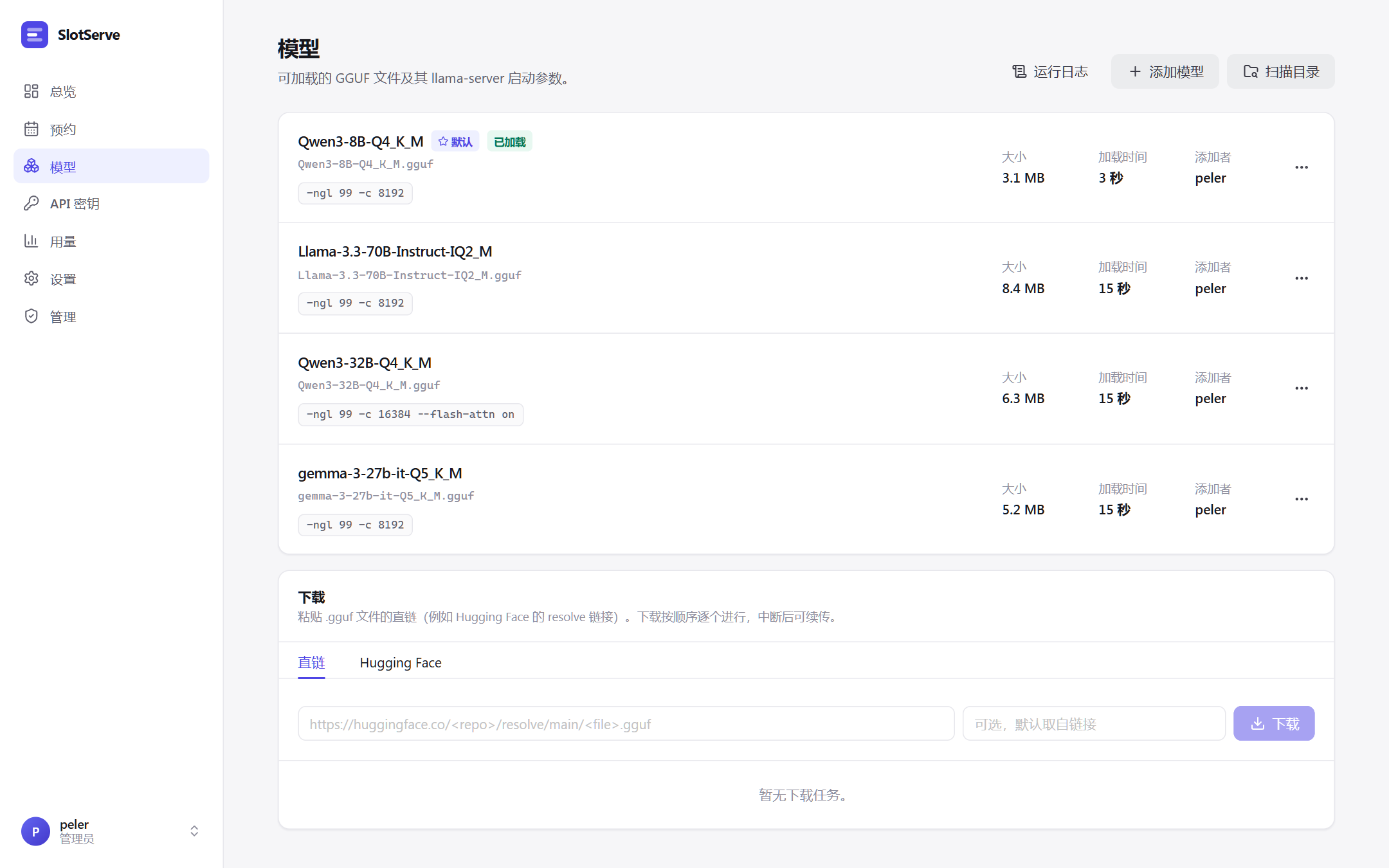Open the 设置 gear settings
The image size is (1389, 868).
tap(111, 279)
